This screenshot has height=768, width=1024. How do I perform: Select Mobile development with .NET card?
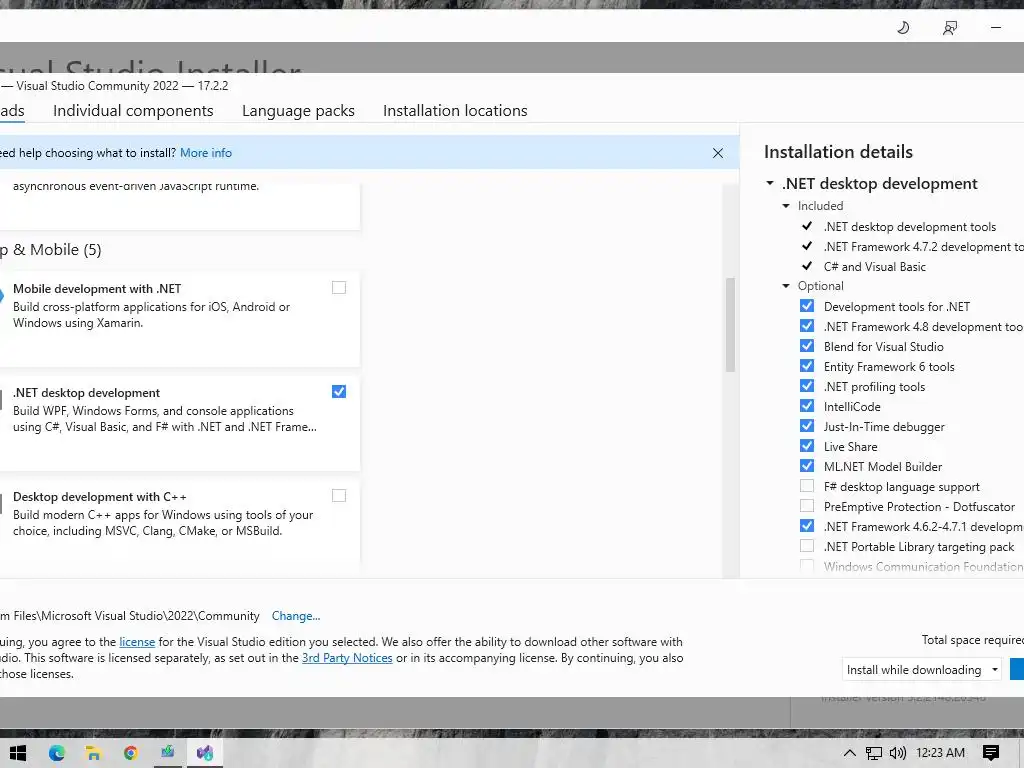[180, 319]
